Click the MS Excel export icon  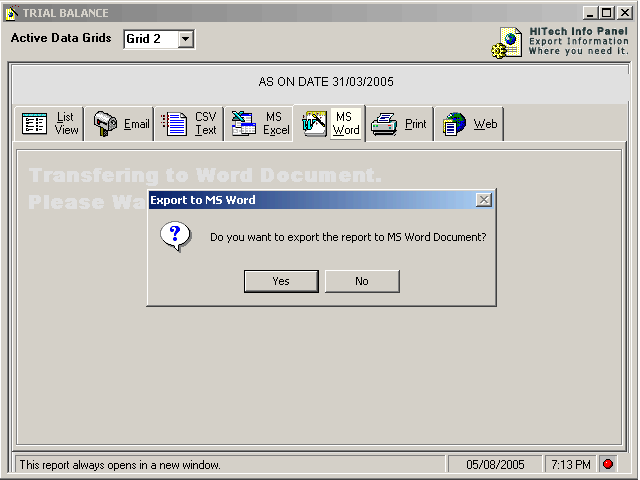point(243,124)
